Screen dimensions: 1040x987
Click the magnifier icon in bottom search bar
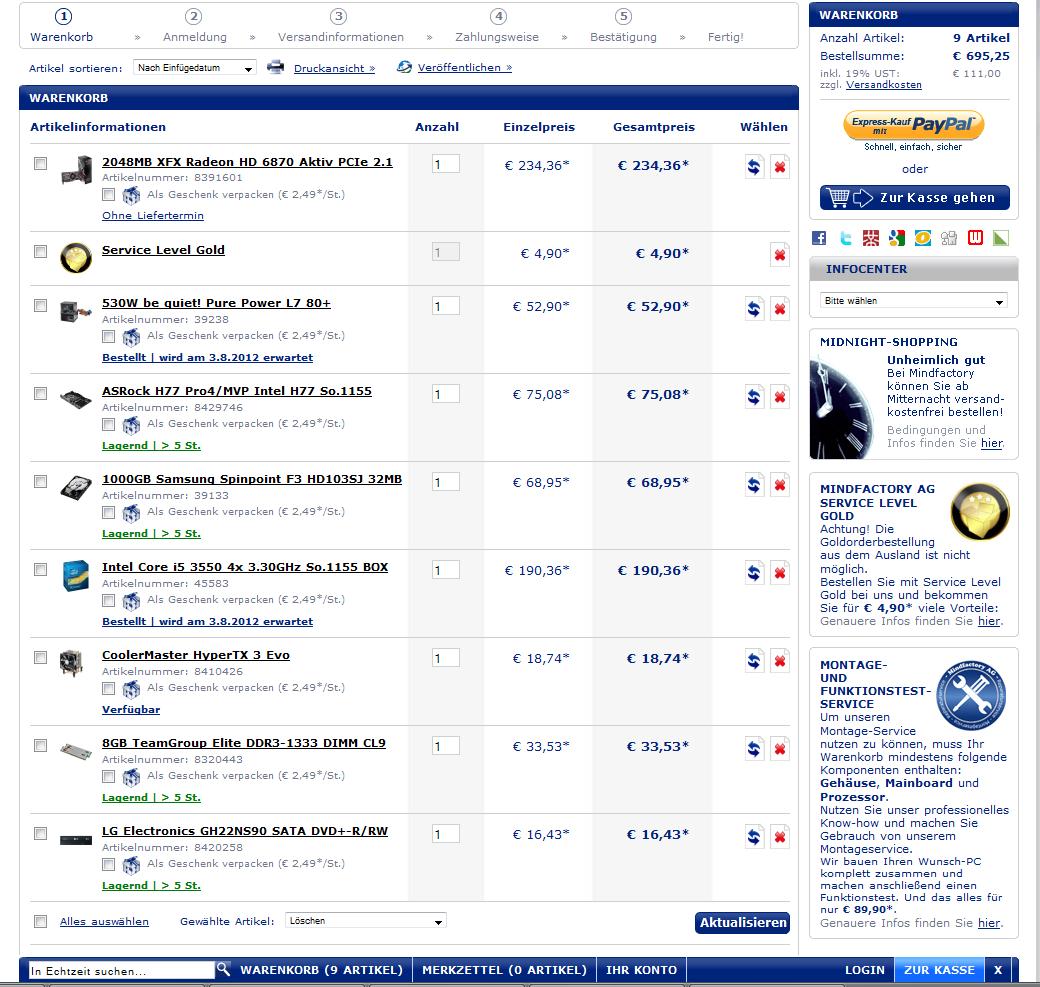(224, 969)
